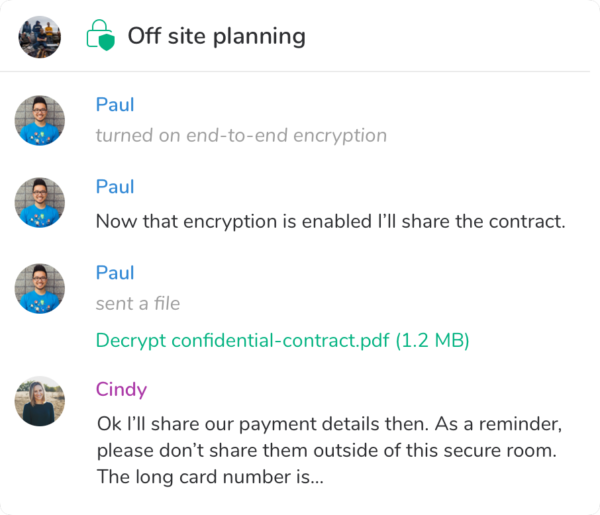Screen dimensions: 600x515
Task: Select the 'Now that encryption is enabled' message
Action: pos(331,221)
